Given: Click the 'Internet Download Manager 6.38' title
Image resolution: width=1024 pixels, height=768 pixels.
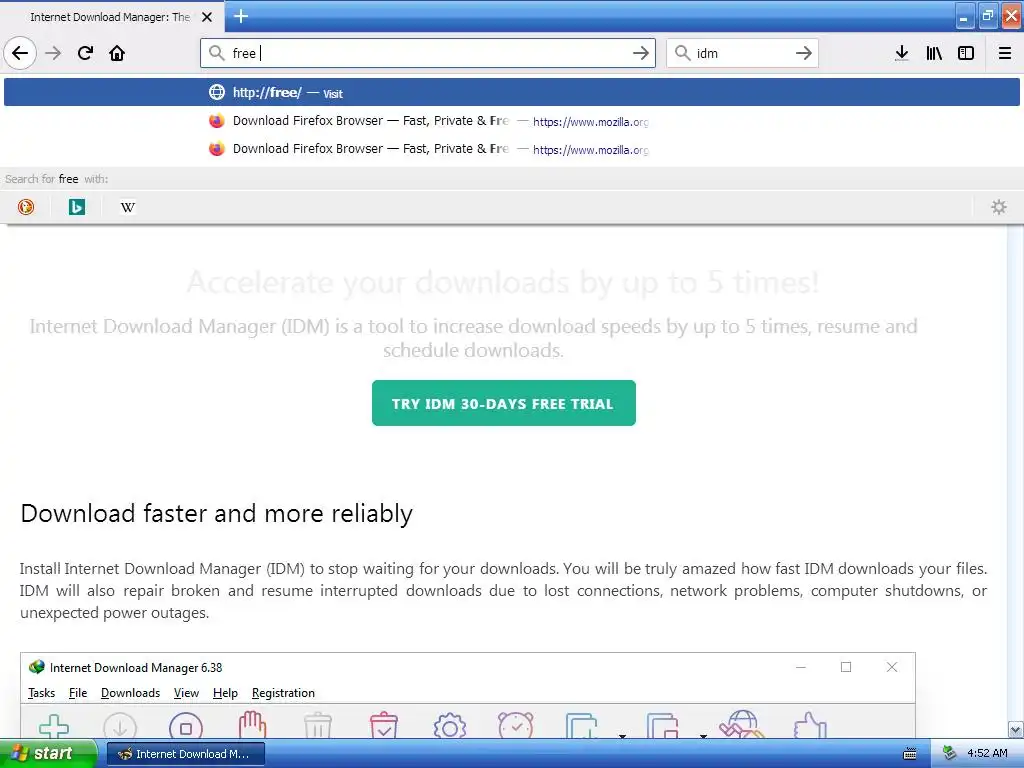Looking at the screenshot, I should (x=136, y=667).
